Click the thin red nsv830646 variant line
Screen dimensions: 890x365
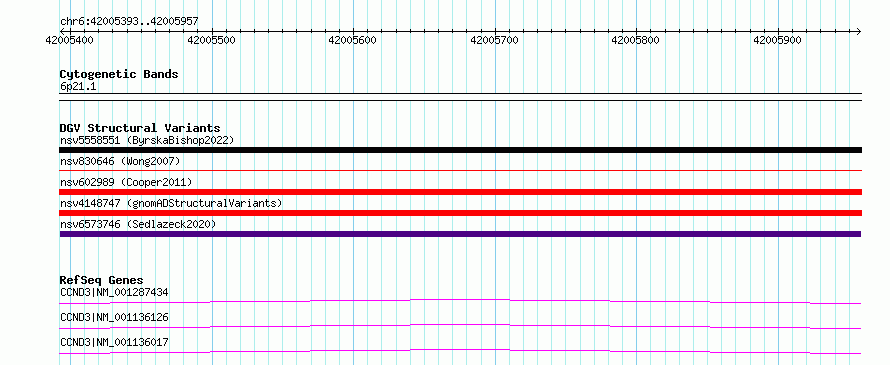point(460,170)
